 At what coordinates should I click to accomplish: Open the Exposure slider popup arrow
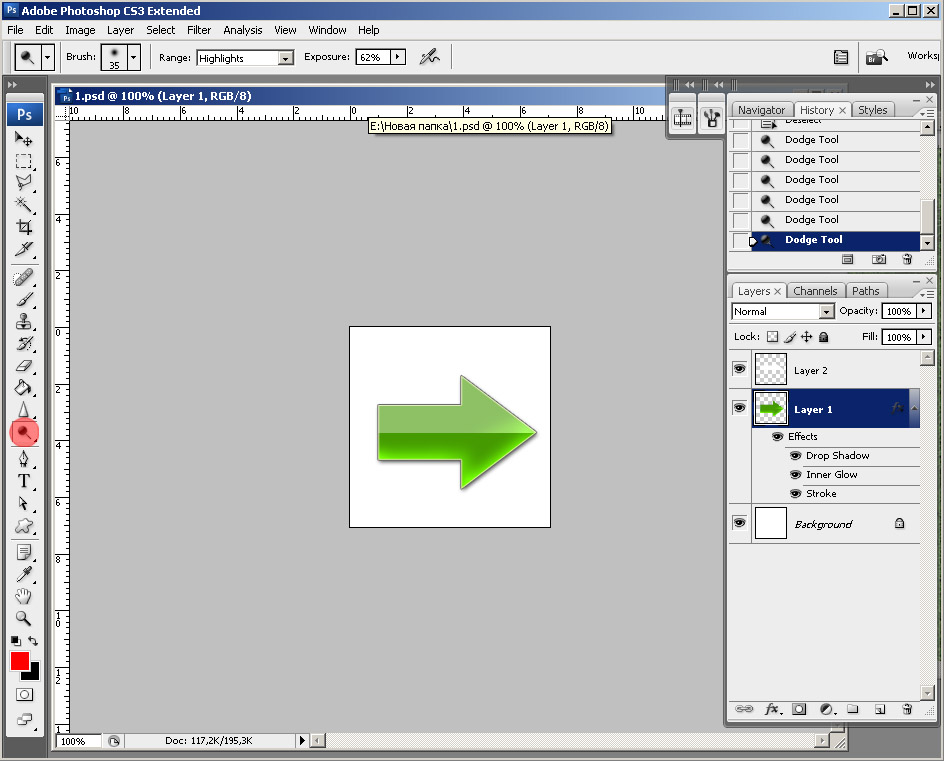pos(397,57)
